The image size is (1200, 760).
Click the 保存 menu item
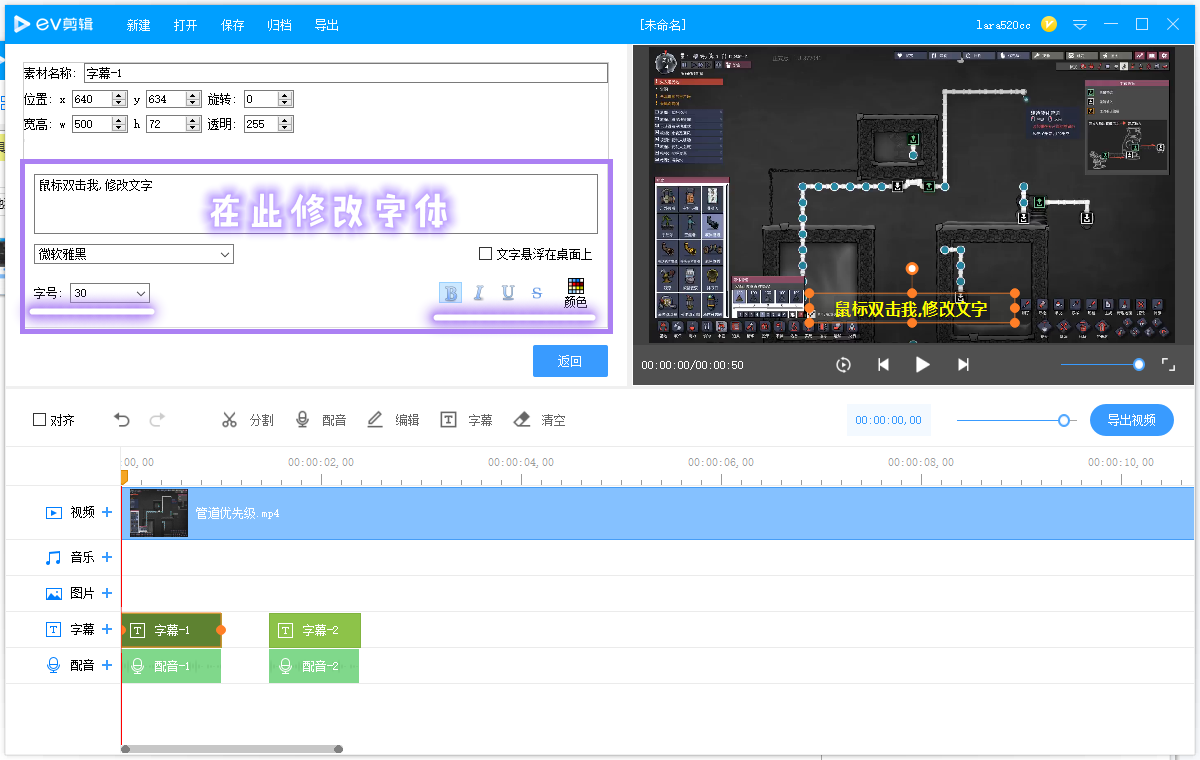pyautogui.click(x=233, y=25)
